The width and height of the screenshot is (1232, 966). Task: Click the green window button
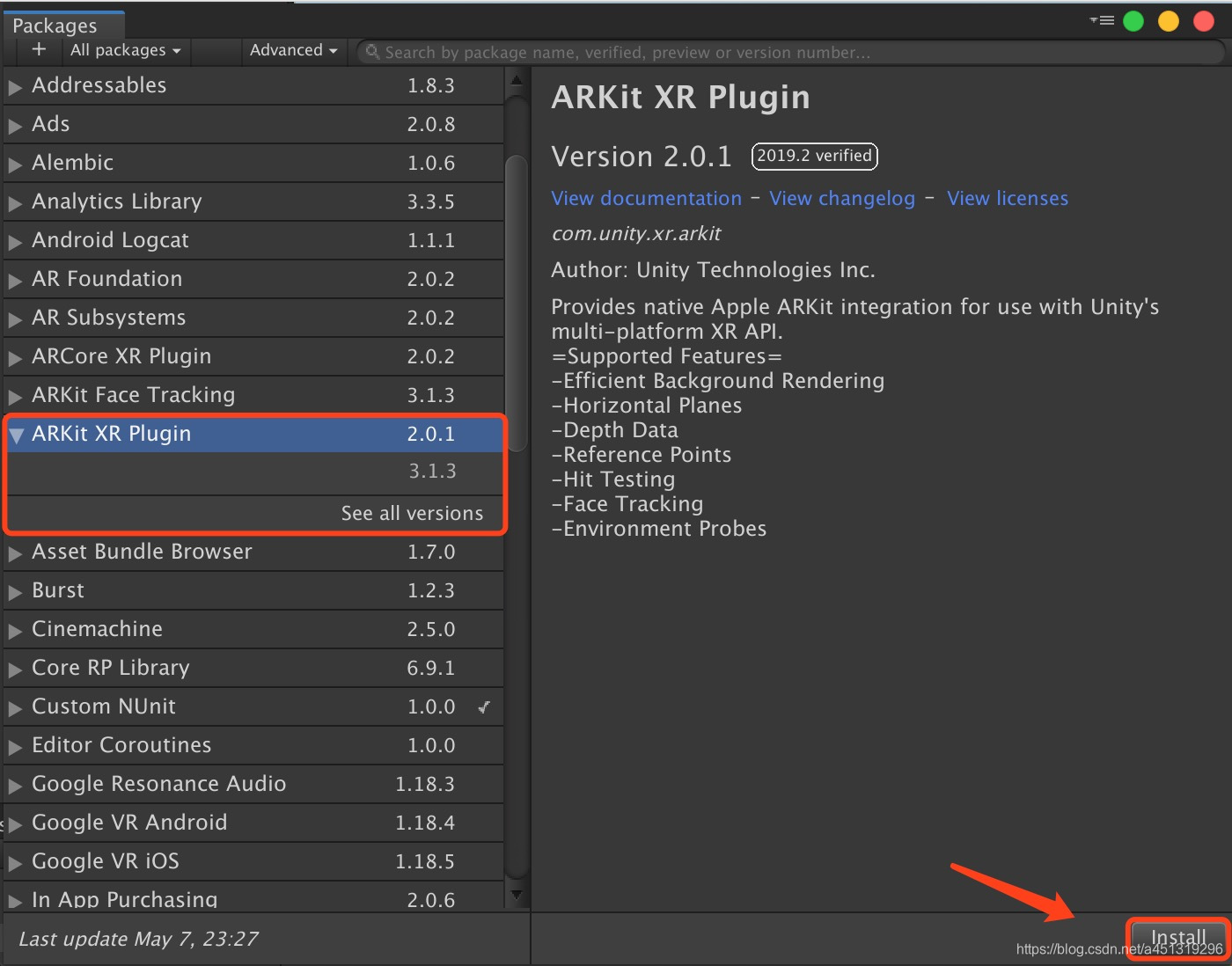pyautogui.click(x=1133, y=21)
